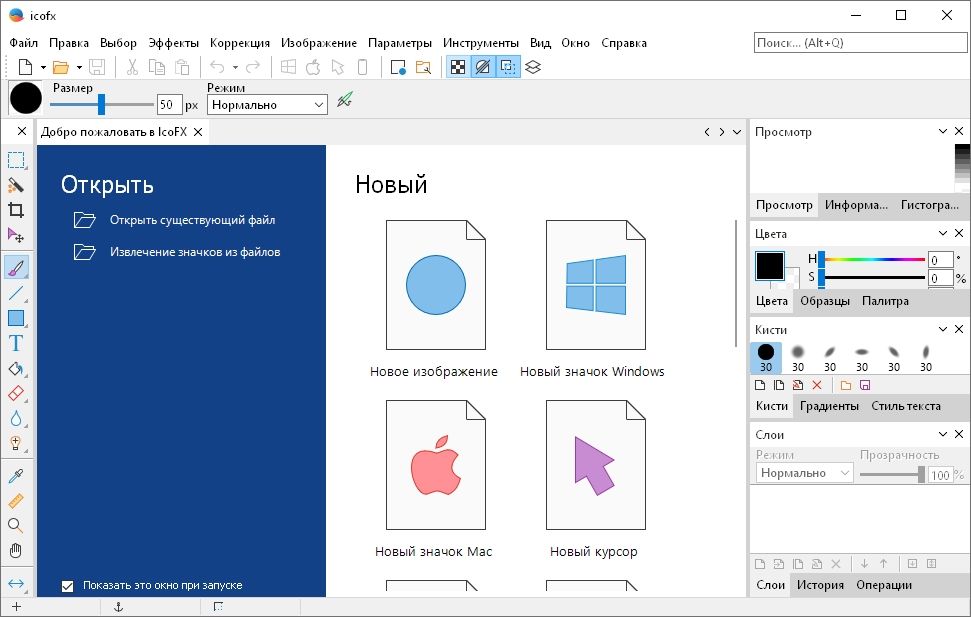The width and height of the screenshot is (971, 617).
Task: Open the Инструменты menu
Action: pyautogui.click(x=481, y=43)
